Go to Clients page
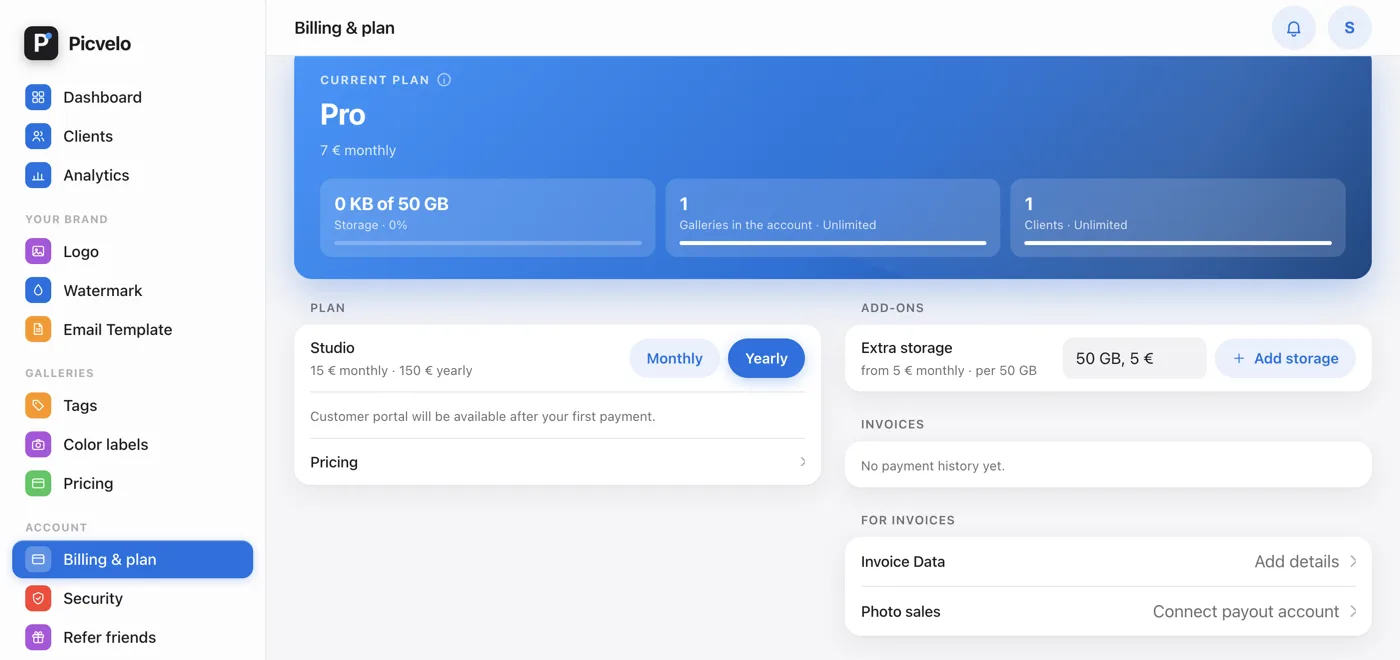Viewport: 1400px width, 660px height. click(132, 136)
